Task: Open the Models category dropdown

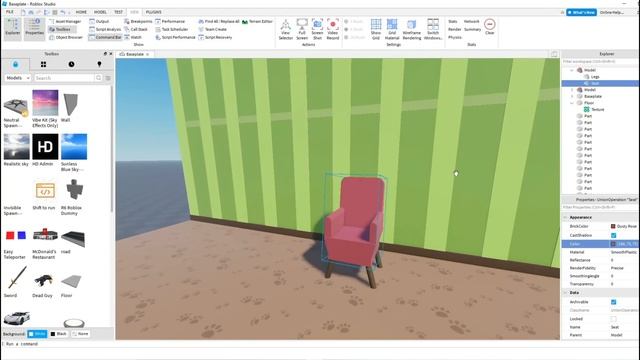Action: click(x=18, y=78)
